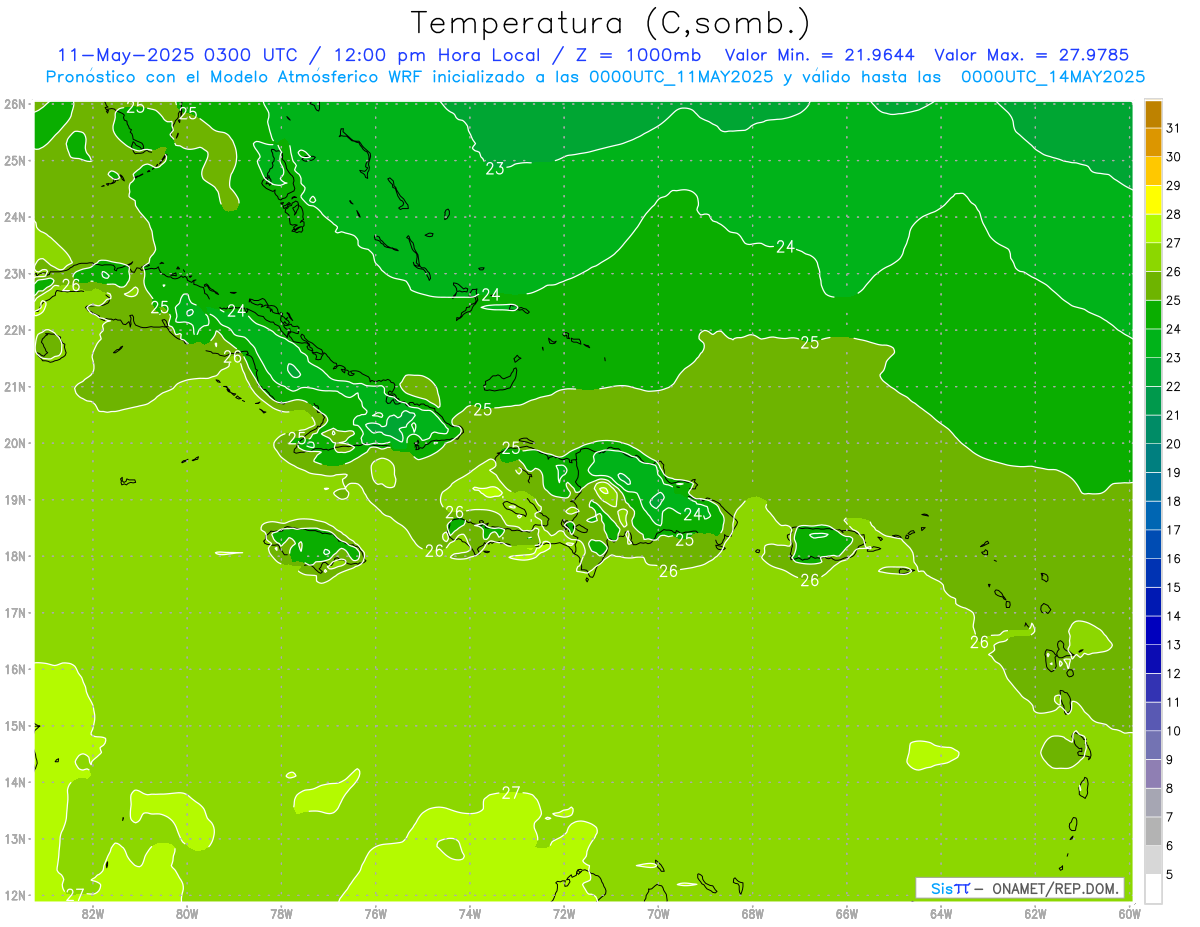Click legend scale value '28'
1200x927 pixels.
pos(1173,214)
